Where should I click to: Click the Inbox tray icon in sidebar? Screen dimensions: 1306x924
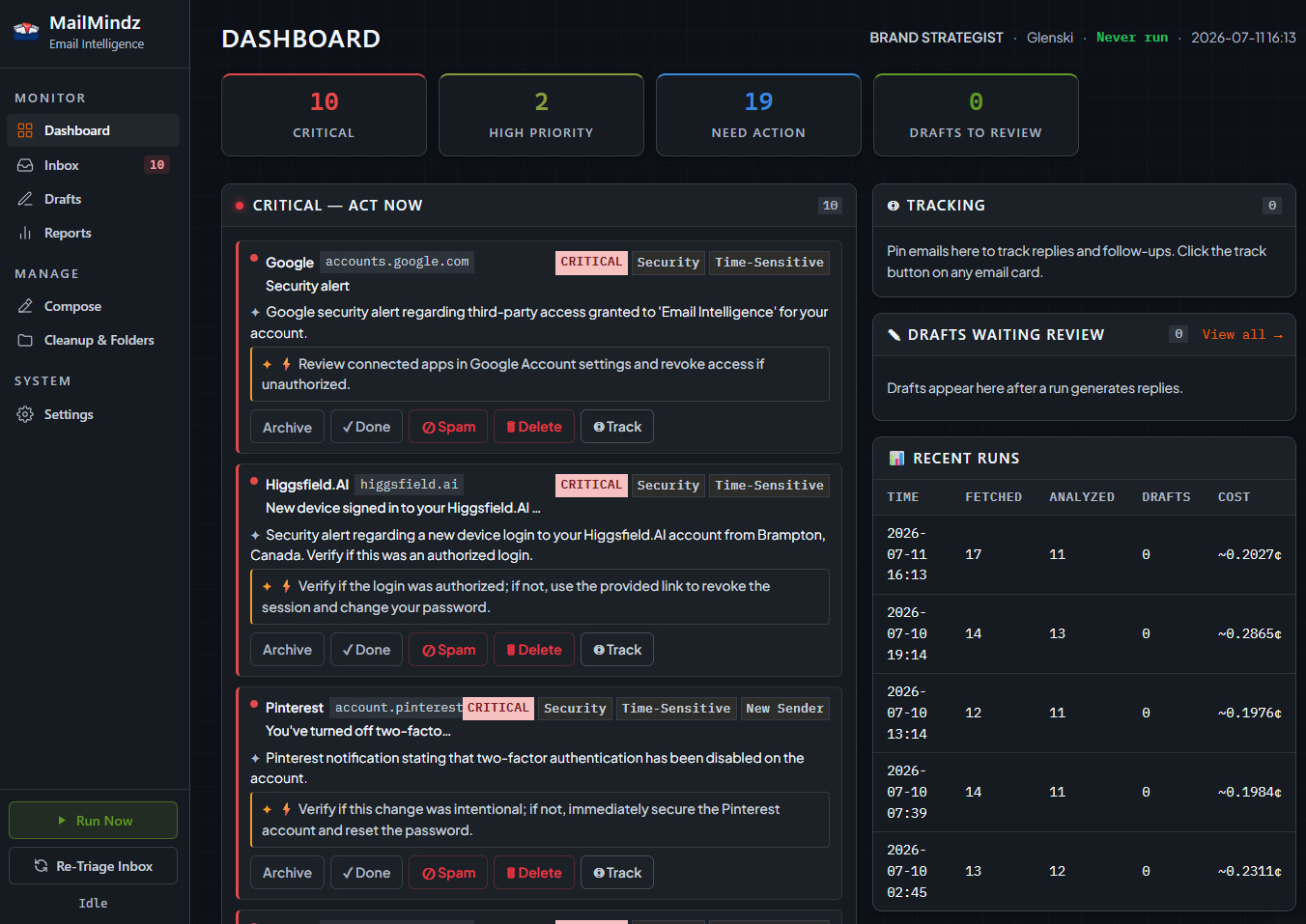25,165
